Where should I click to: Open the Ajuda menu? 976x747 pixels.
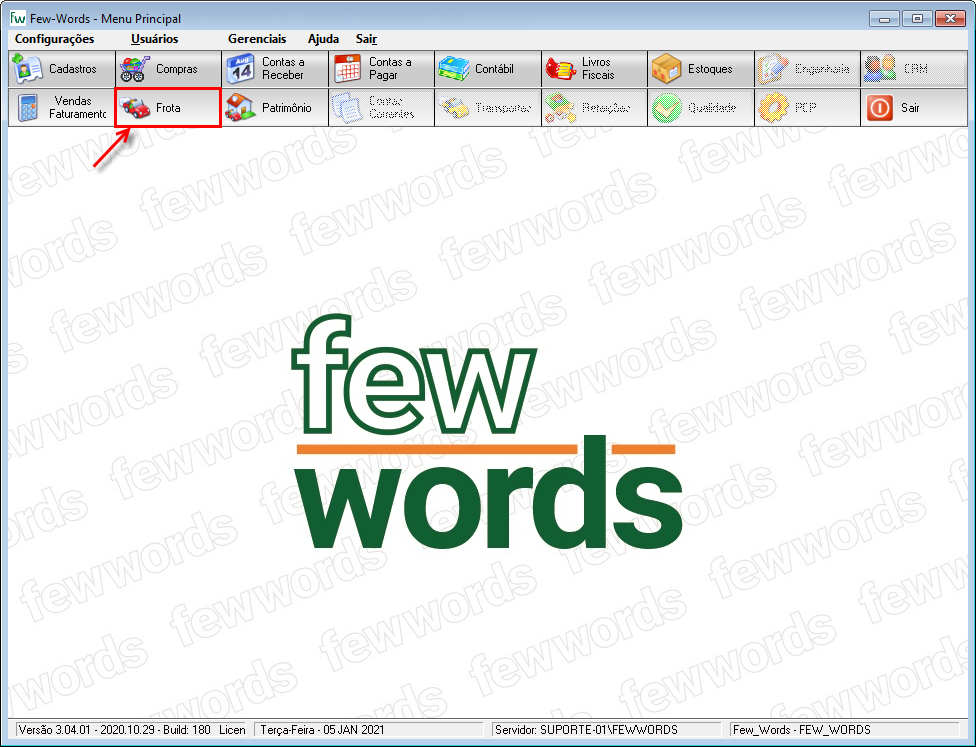click(324, 39)
